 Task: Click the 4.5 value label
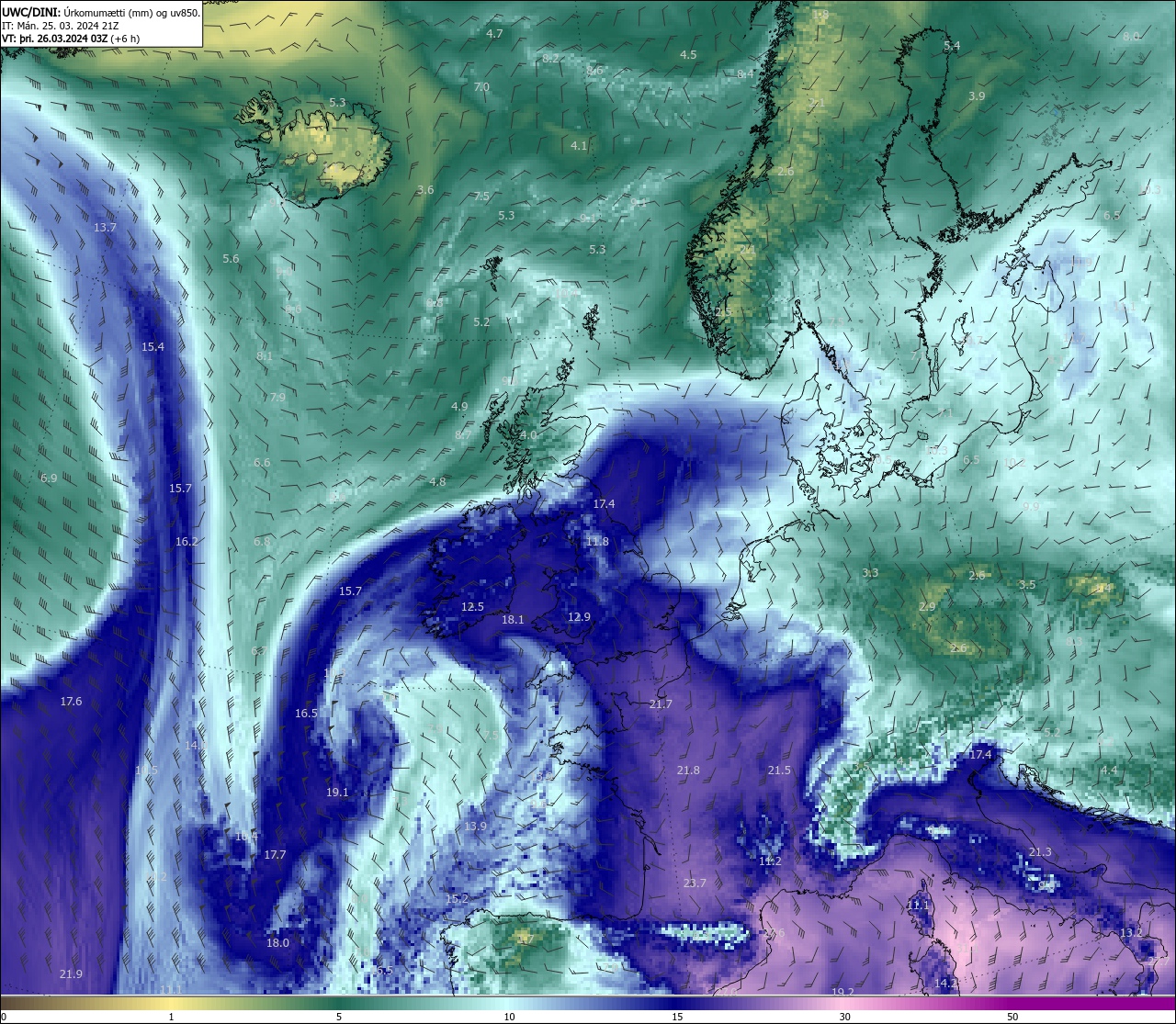pos(688,54)
